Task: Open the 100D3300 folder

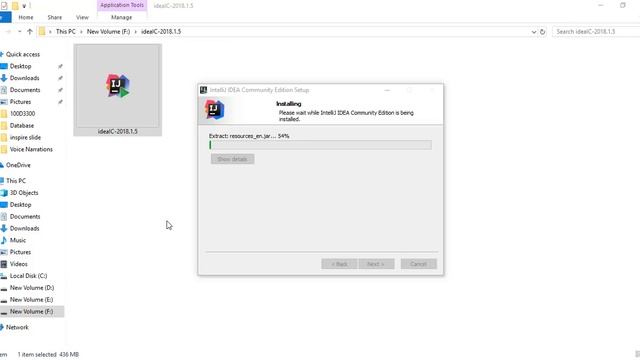Action: click(x=22, y=113)
